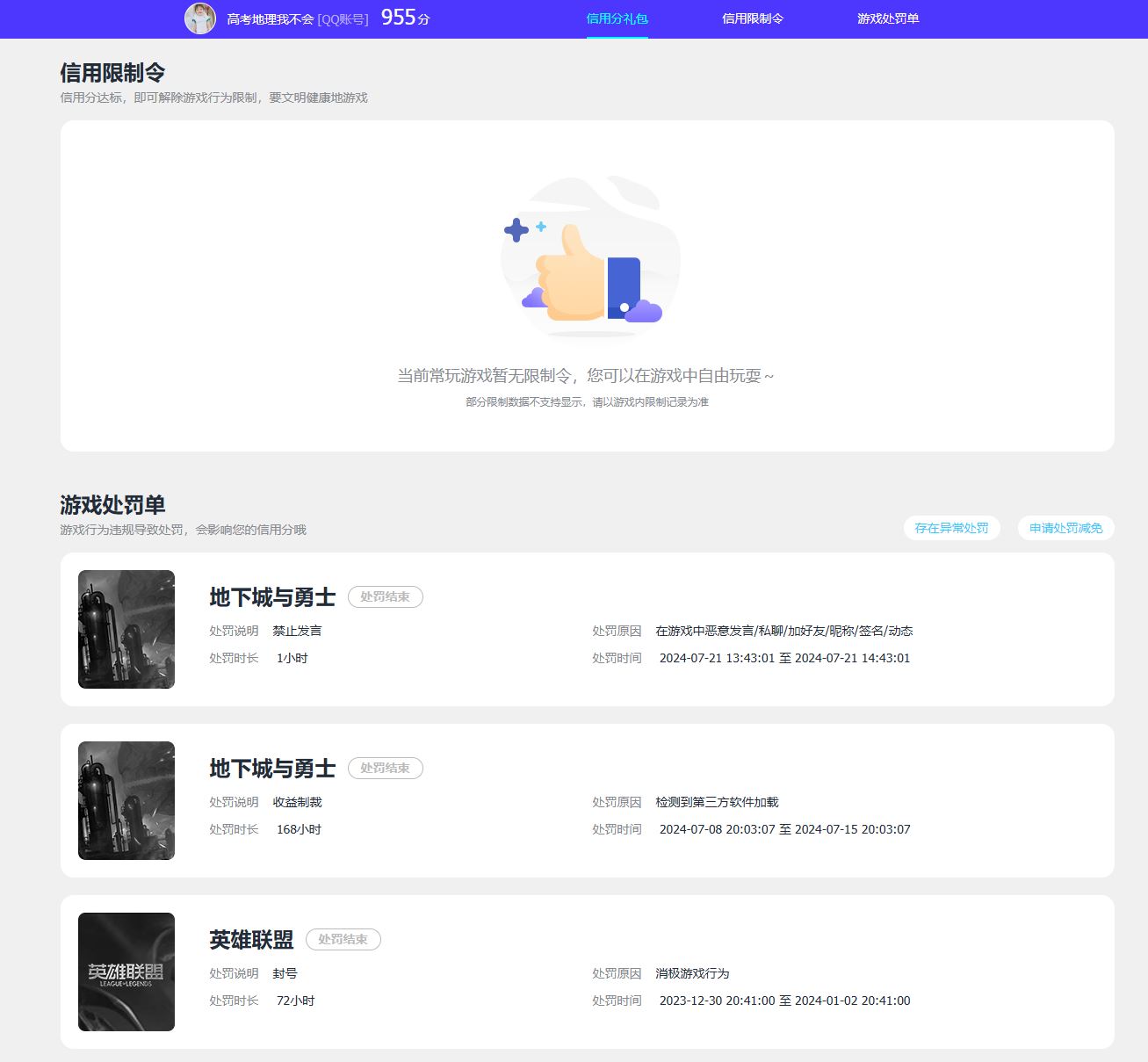1148x1062 pixels.
Task: Click the 部分限制数据不支持显示 note
Action: click(x=587, y=402)
